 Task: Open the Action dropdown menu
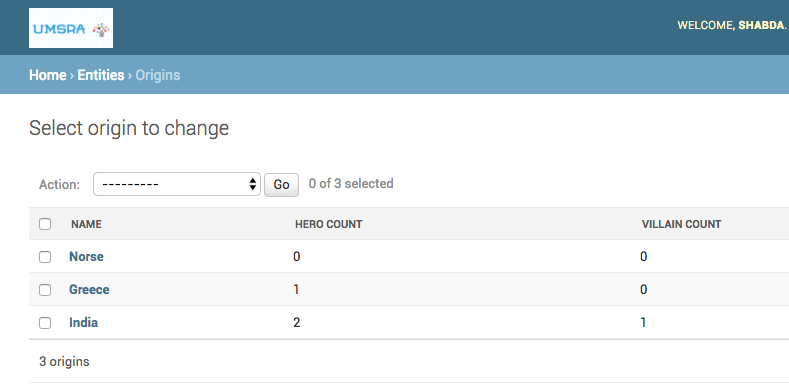coord(177,184)
